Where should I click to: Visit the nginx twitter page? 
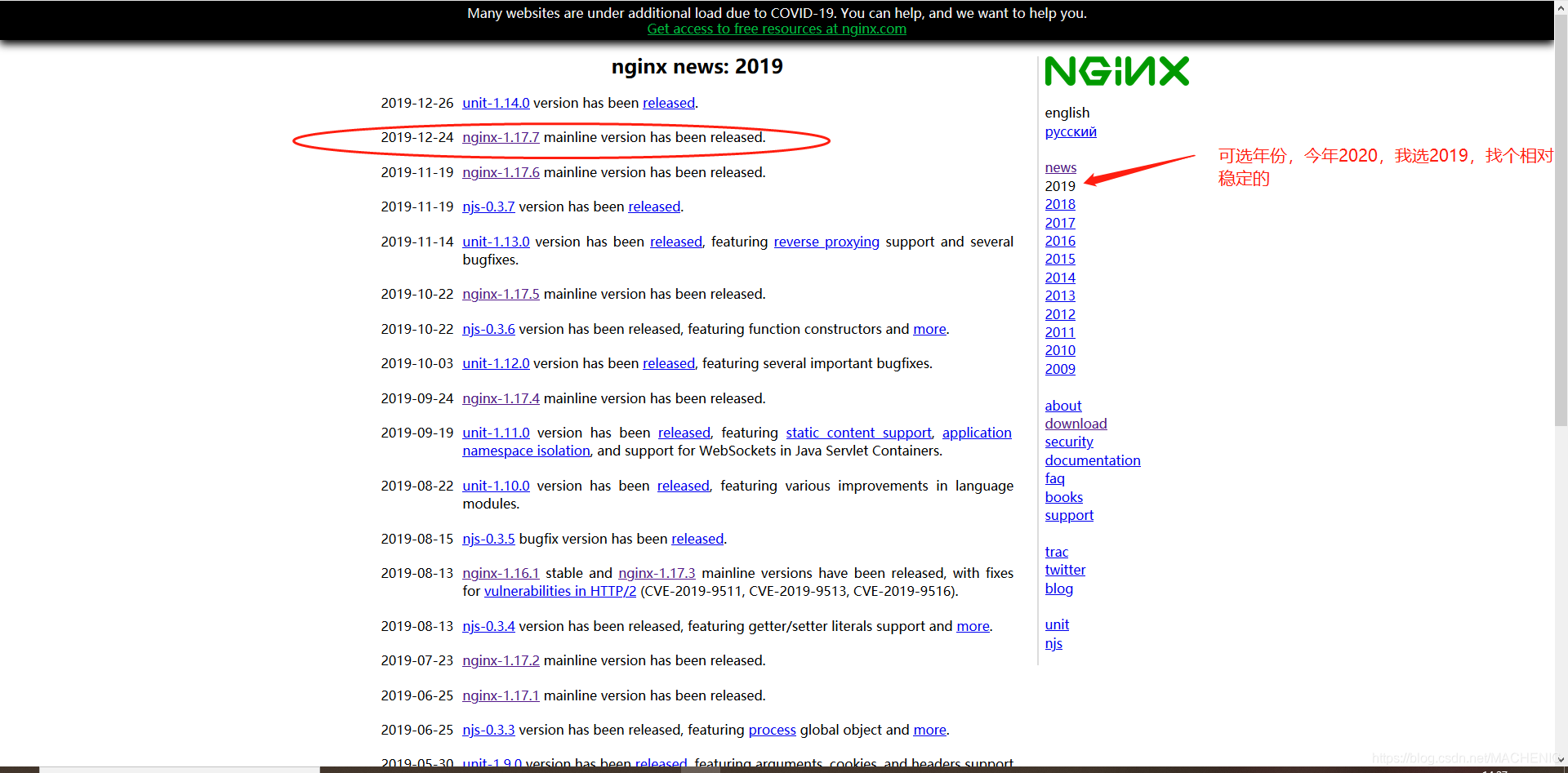coord(1065,570)
